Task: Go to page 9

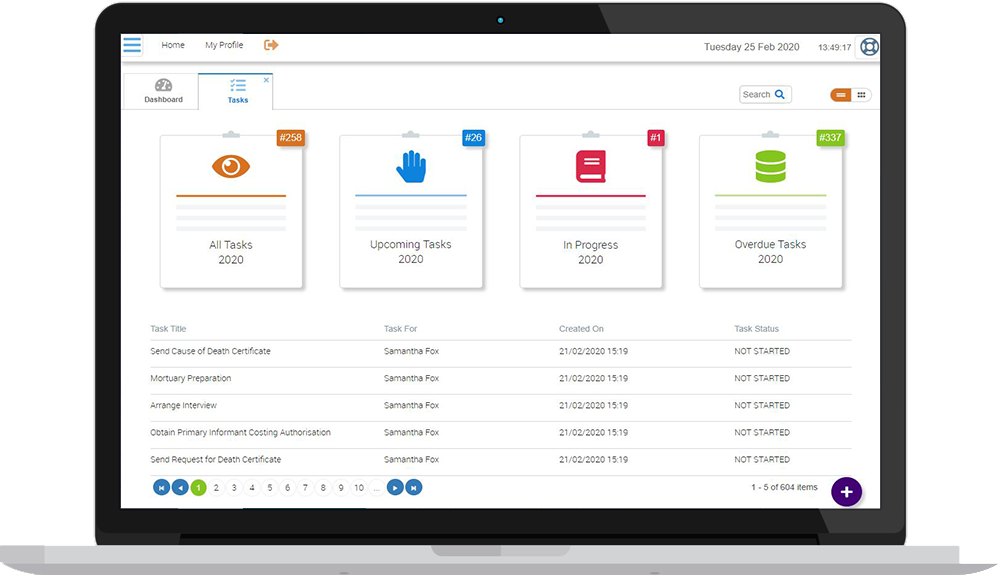Action: pos(341,488)
